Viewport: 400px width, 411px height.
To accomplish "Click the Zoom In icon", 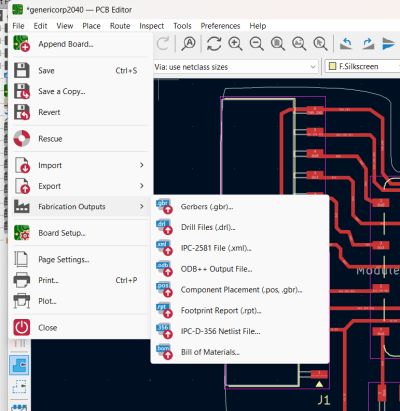I will click(235, 44).
